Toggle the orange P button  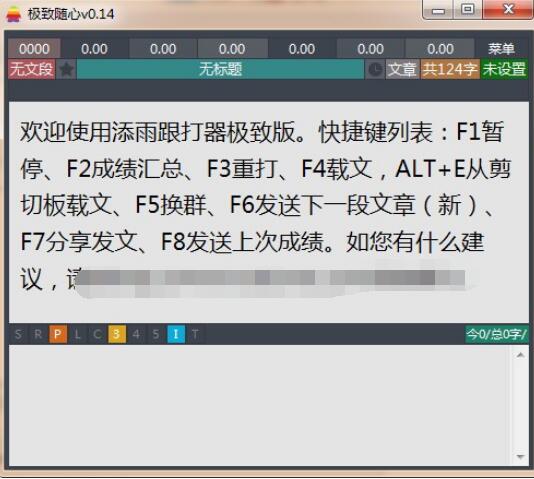click(x=58, y=334)
